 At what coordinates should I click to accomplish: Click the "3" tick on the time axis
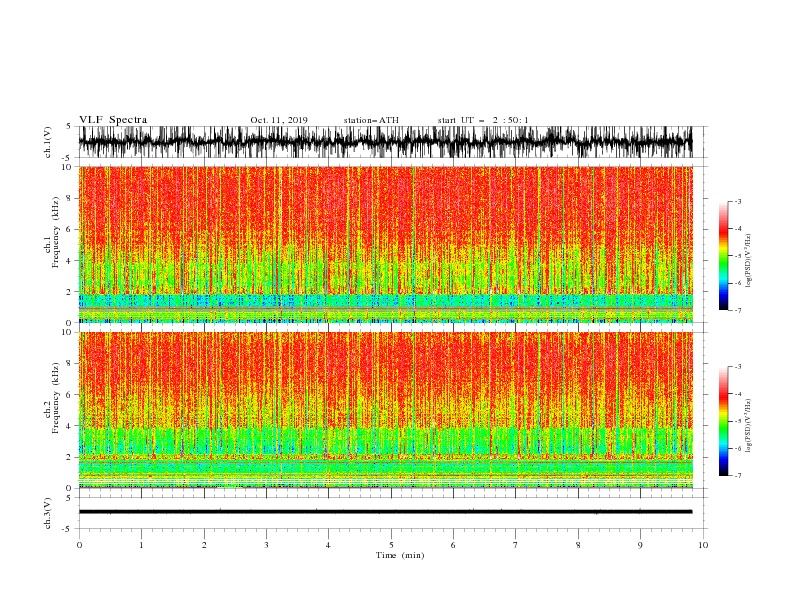point(266,545)
